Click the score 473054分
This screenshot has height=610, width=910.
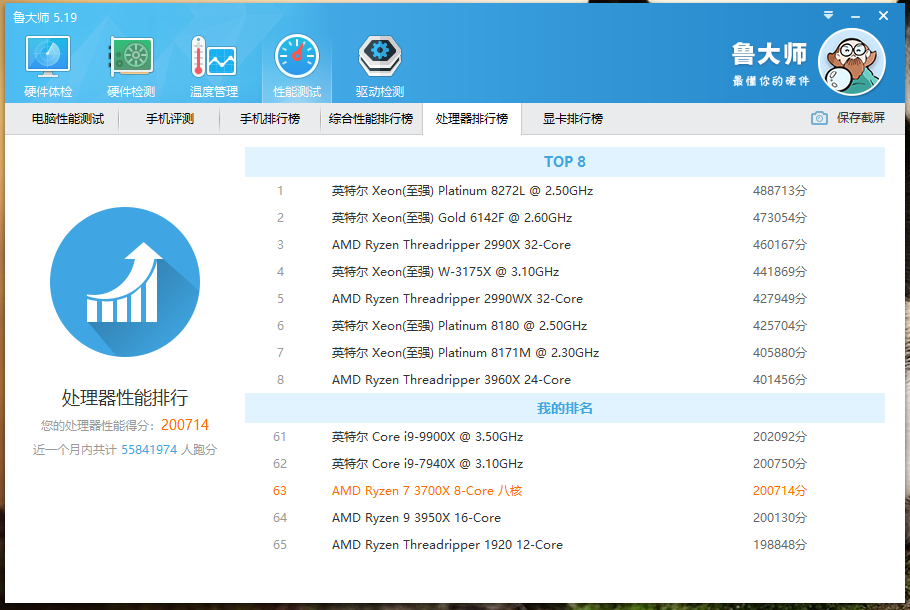coord(779,218)
